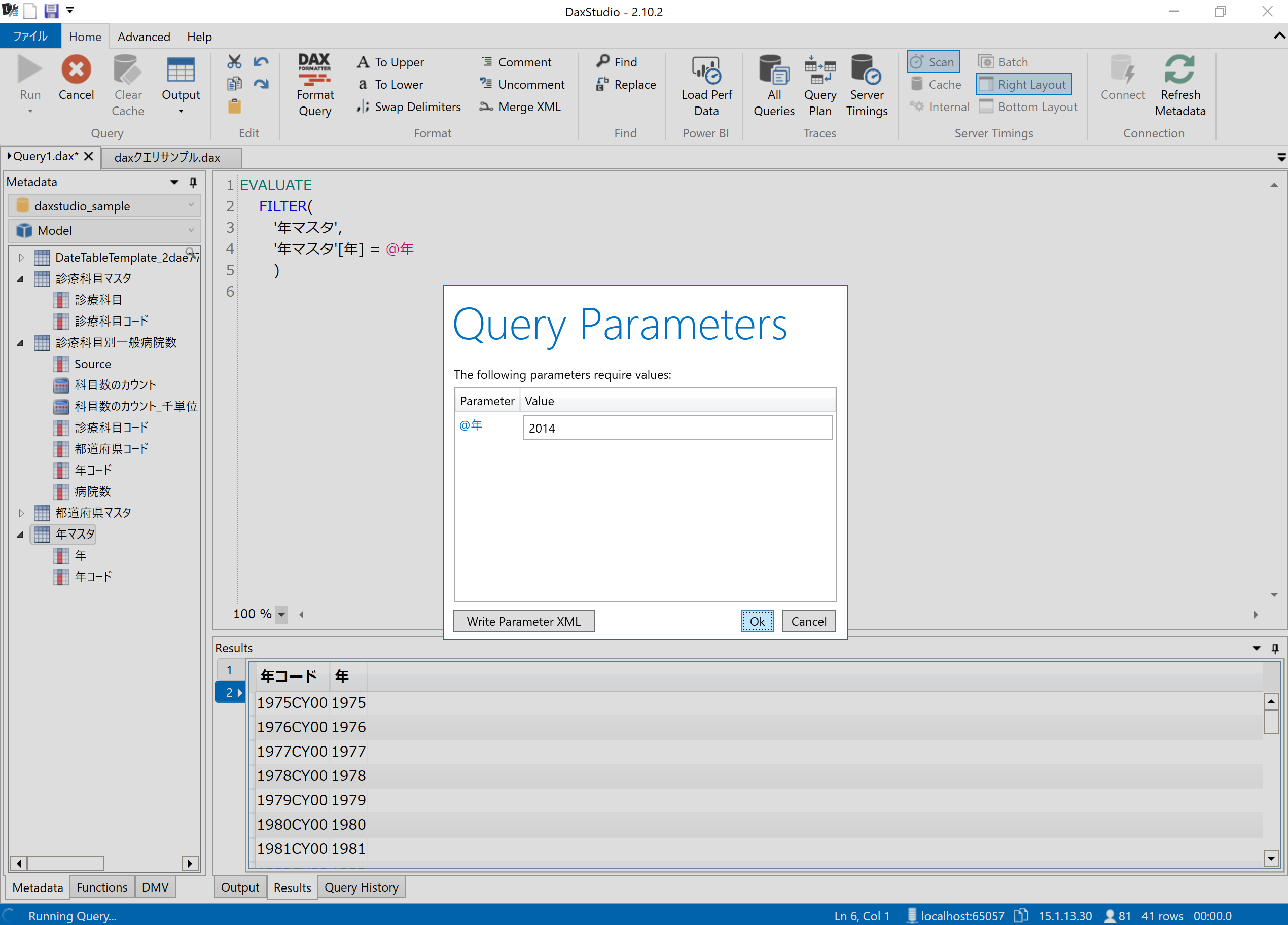Image resolution: width=1288 pixels, height=925 pixels.
Task: Click the parameter value field showing 2014
Action: pos(677,428)
